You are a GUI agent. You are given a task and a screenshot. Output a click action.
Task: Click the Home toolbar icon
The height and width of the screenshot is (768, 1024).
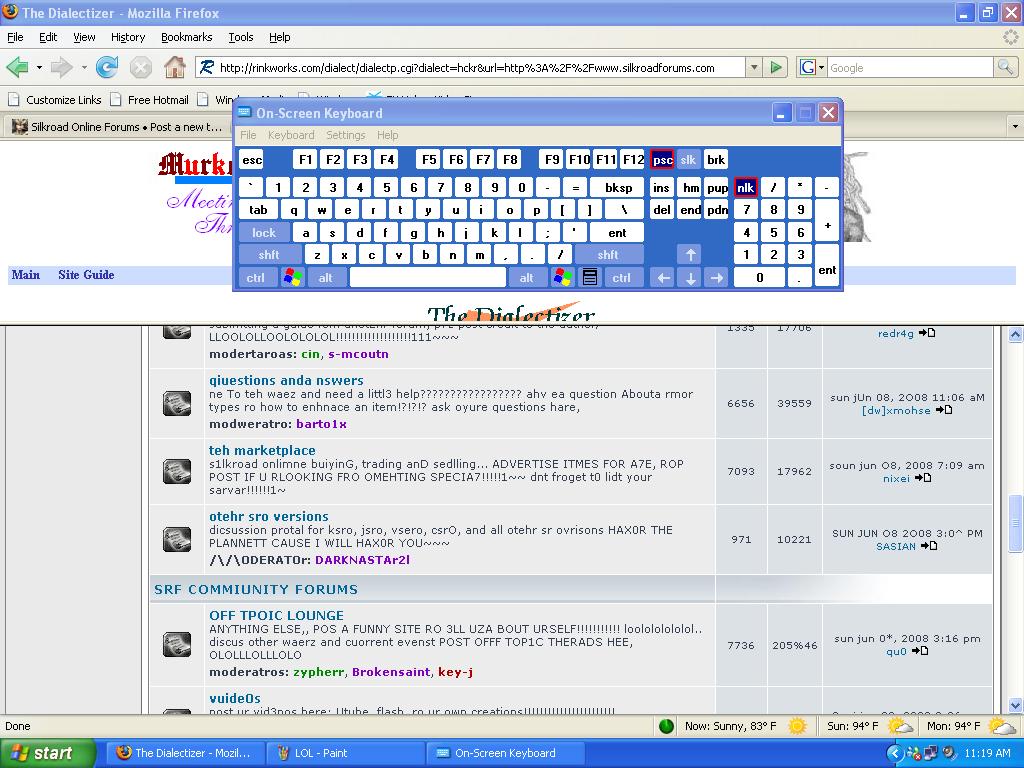pyautogui.click(x=174, y=68)
